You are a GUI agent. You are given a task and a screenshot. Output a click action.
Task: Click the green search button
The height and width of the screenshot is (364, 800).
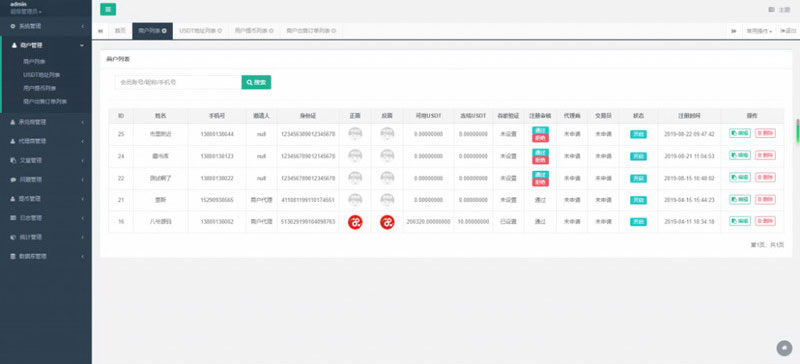pos(256,82)
